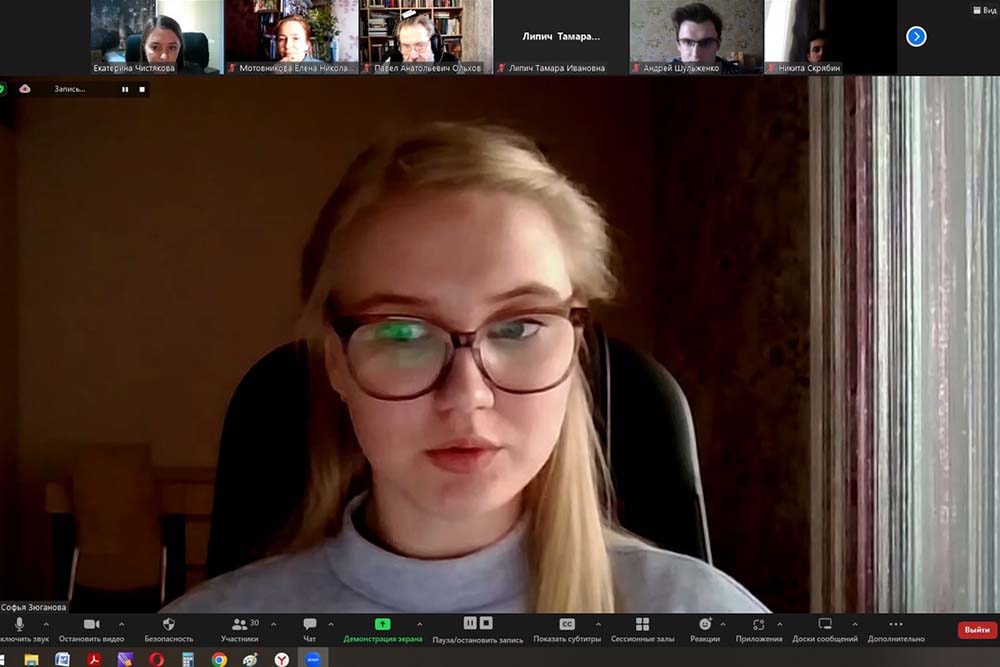Show captions via the CC icon
The height and width of the screenshot is (667, 1000).
click(567, 624)
